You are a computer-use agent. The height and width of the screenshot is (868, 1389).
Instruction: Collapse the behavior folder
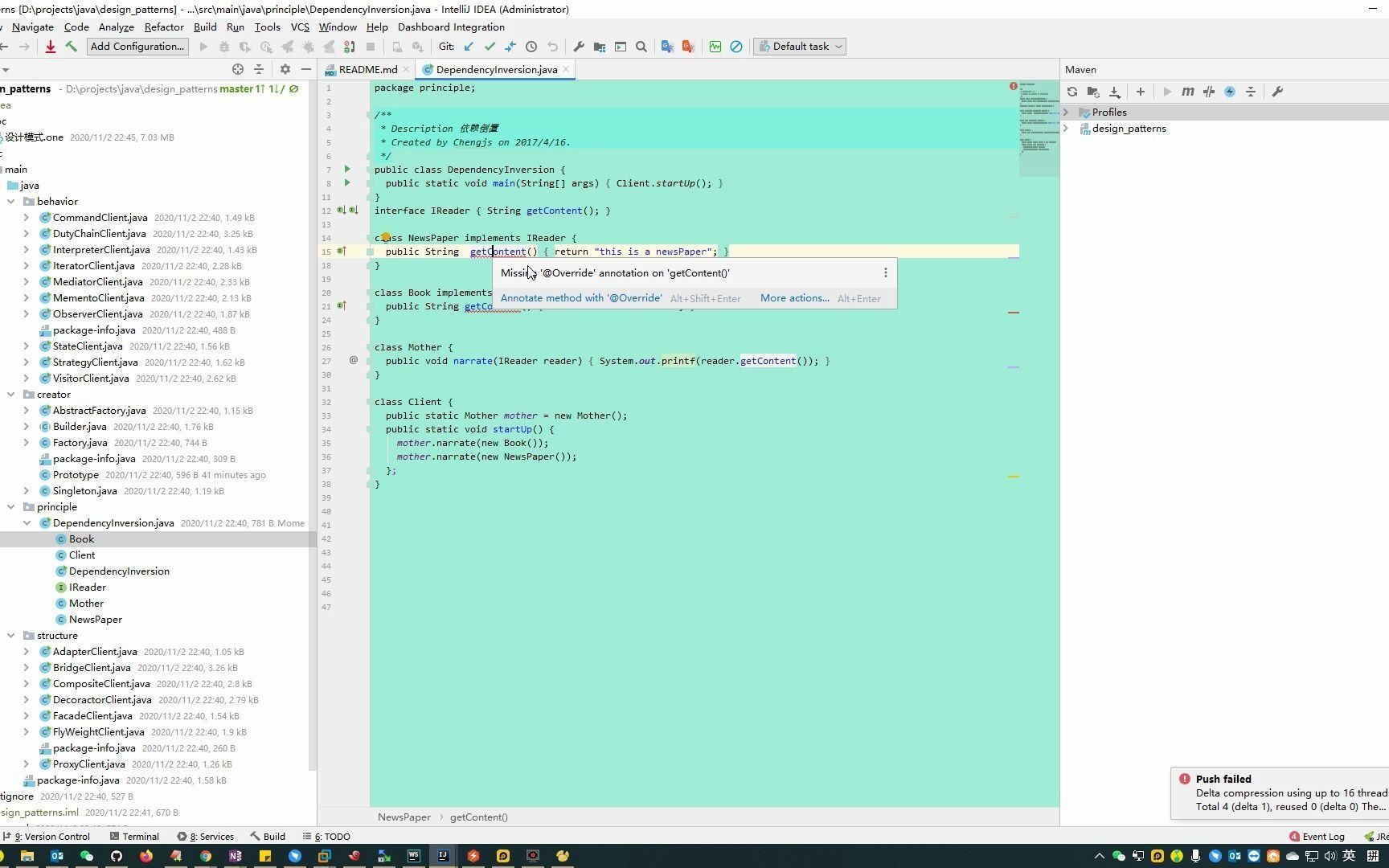(11, 202)
